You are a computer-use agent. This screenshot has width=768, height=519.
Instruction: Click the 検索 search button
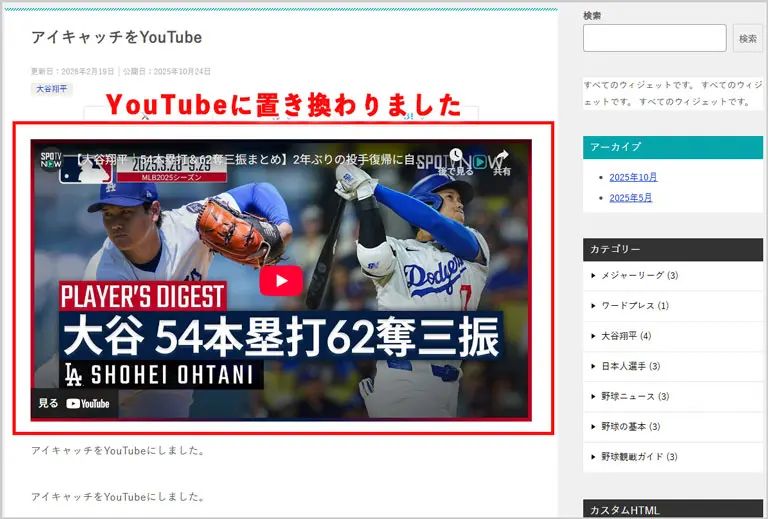tap(747, 38)
